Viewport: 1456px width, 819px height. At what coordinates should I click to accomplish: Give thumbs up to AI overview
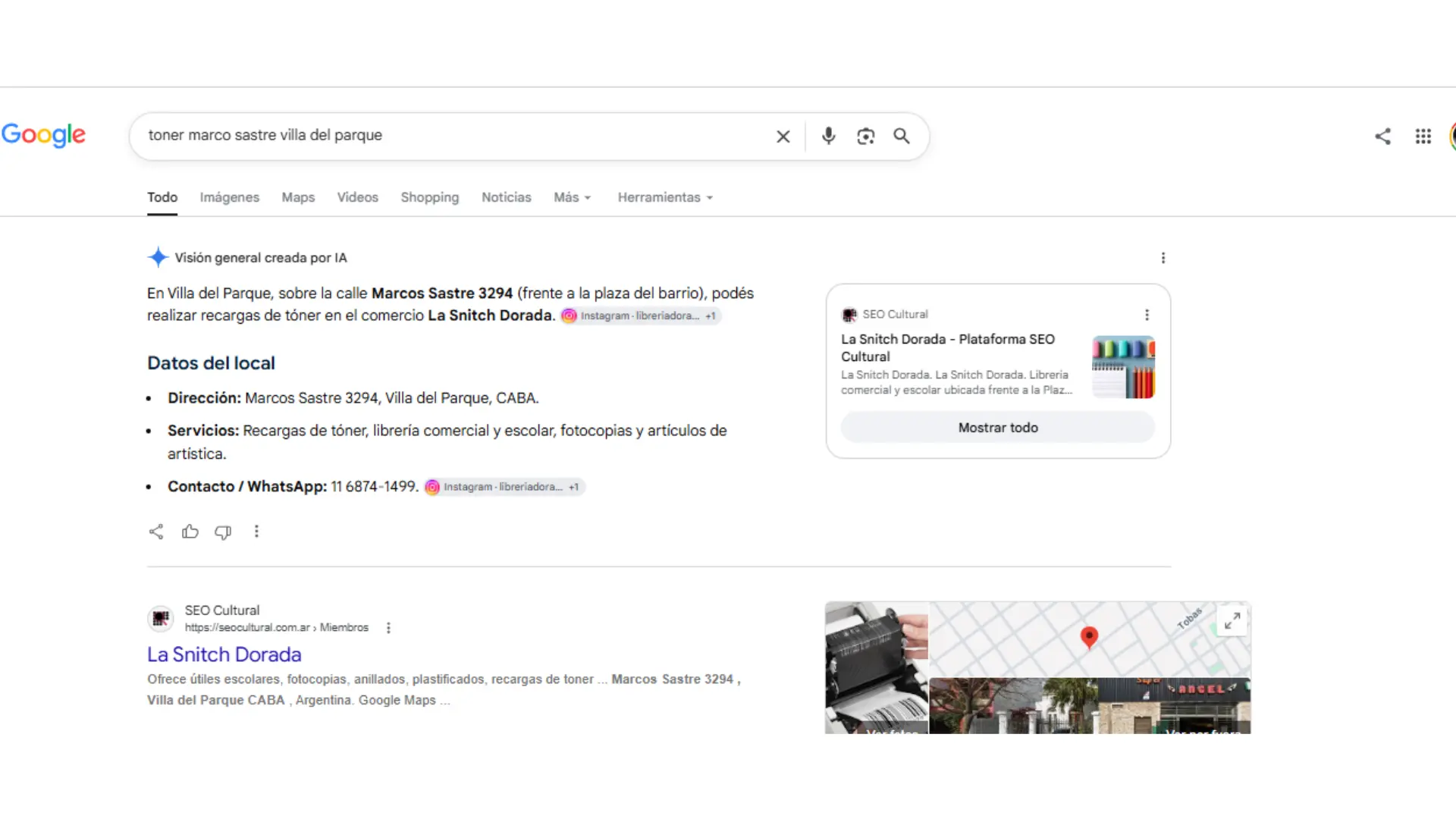pos(190,532)
